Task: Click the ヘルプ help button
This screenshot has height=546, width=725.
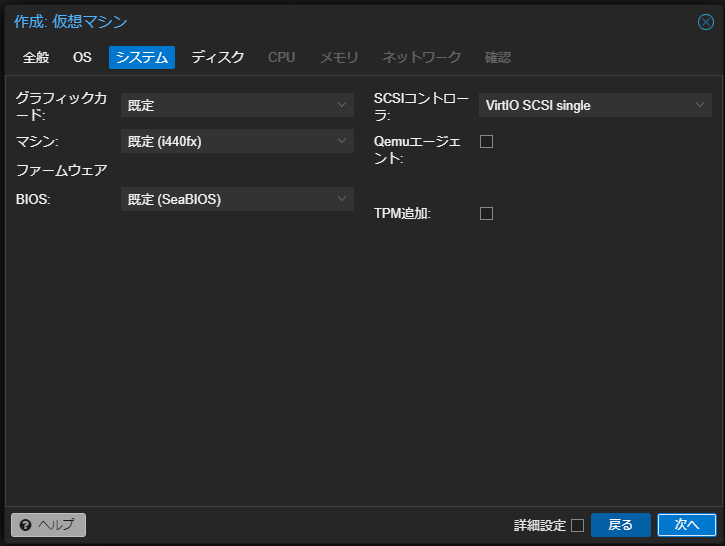Action: (x=49, y=525)
